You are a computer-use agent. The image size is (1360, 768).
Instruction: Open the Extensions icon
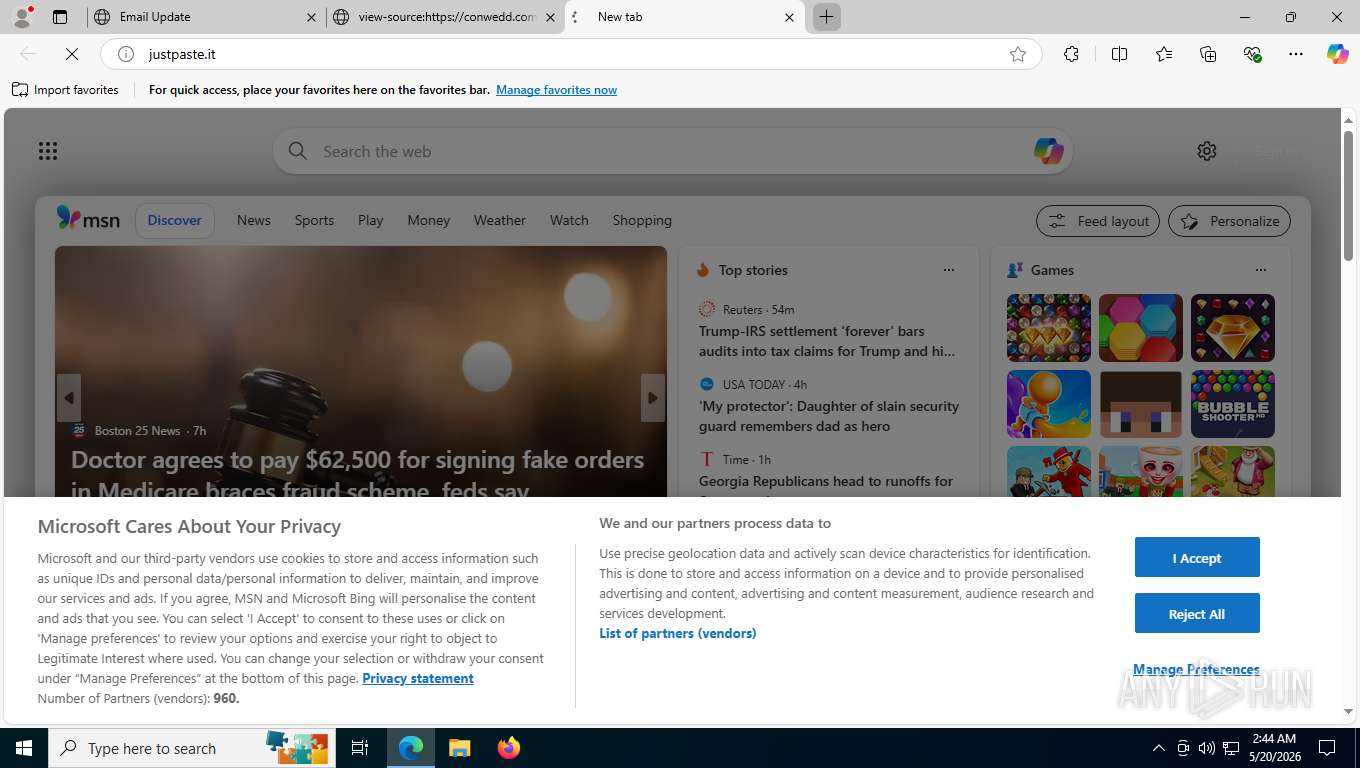pyautogui.click(x=1071, y=54)
